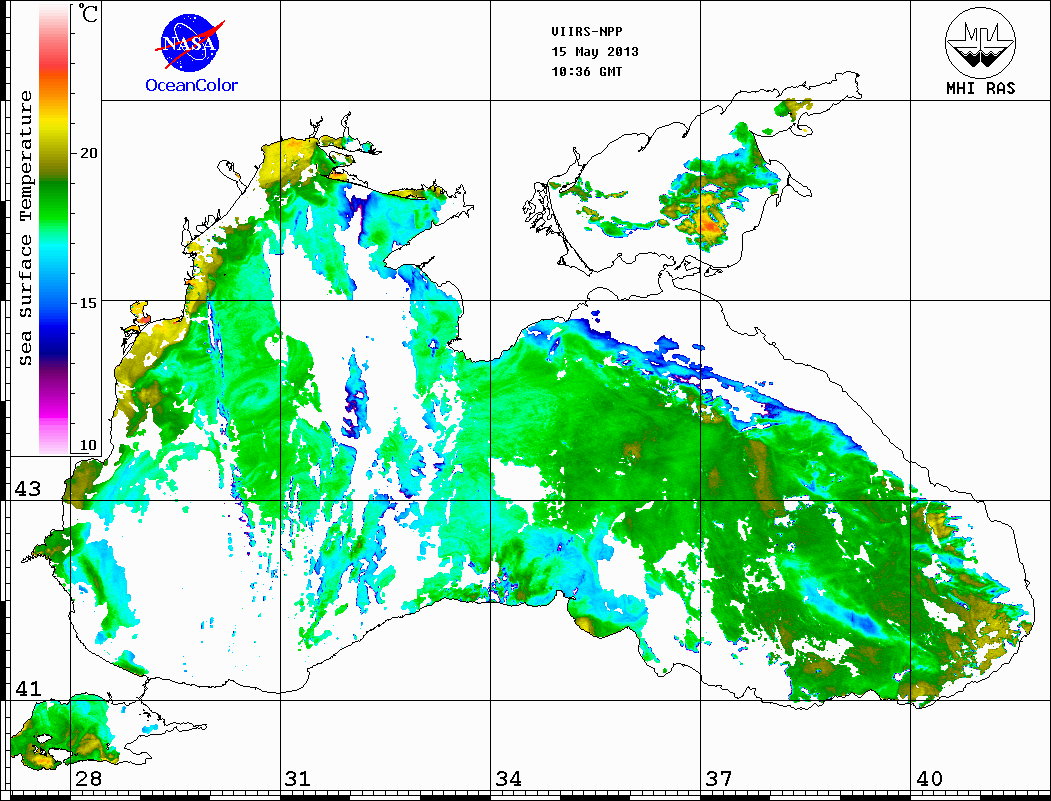Click the longitude label 31
The width and height of the screenshot is (1051, 801).
298,778
